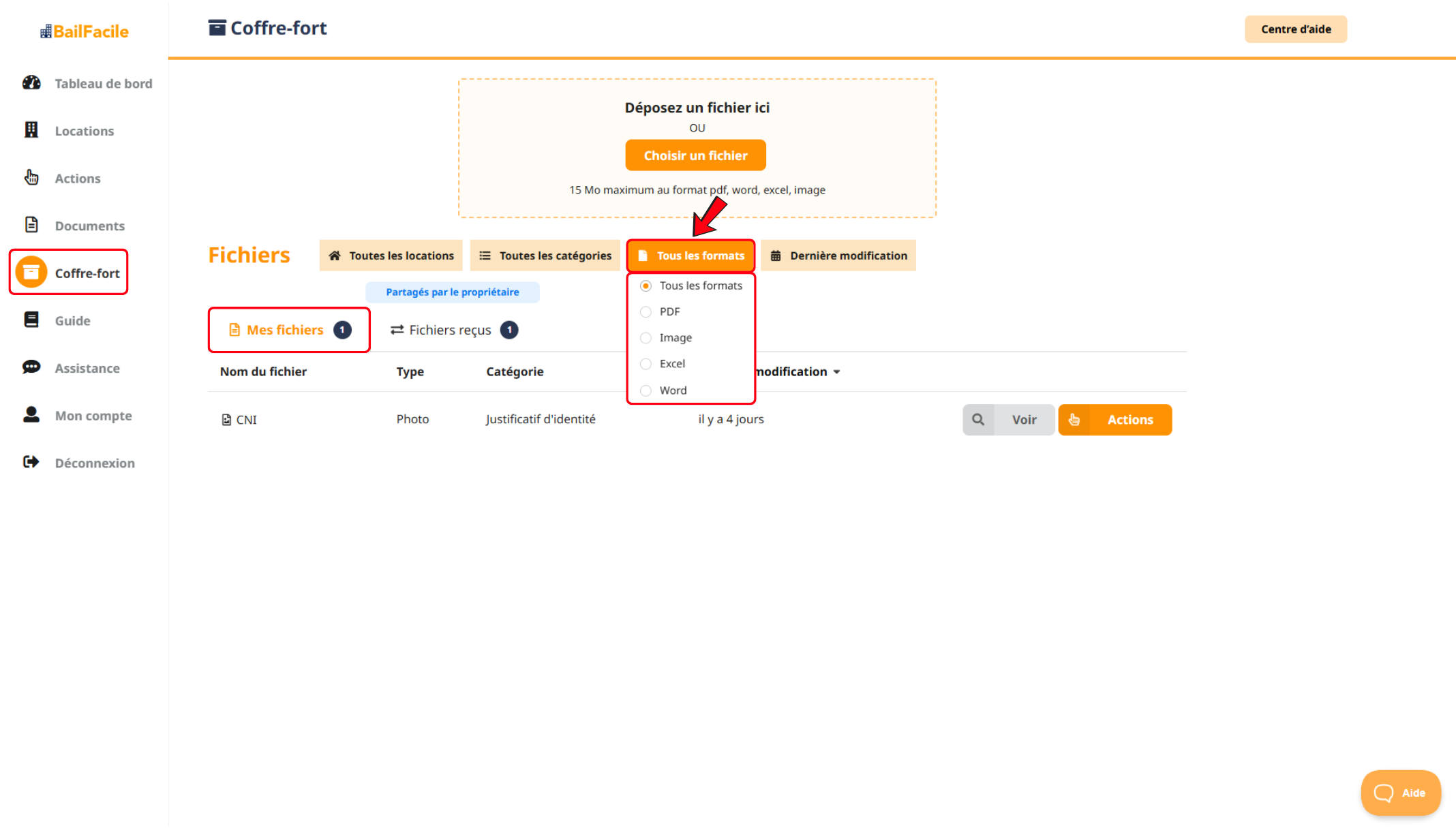Select the PDF format radio option
Image resolution: width=1456 pixels, height=828 pixels.
pos(646,312)
